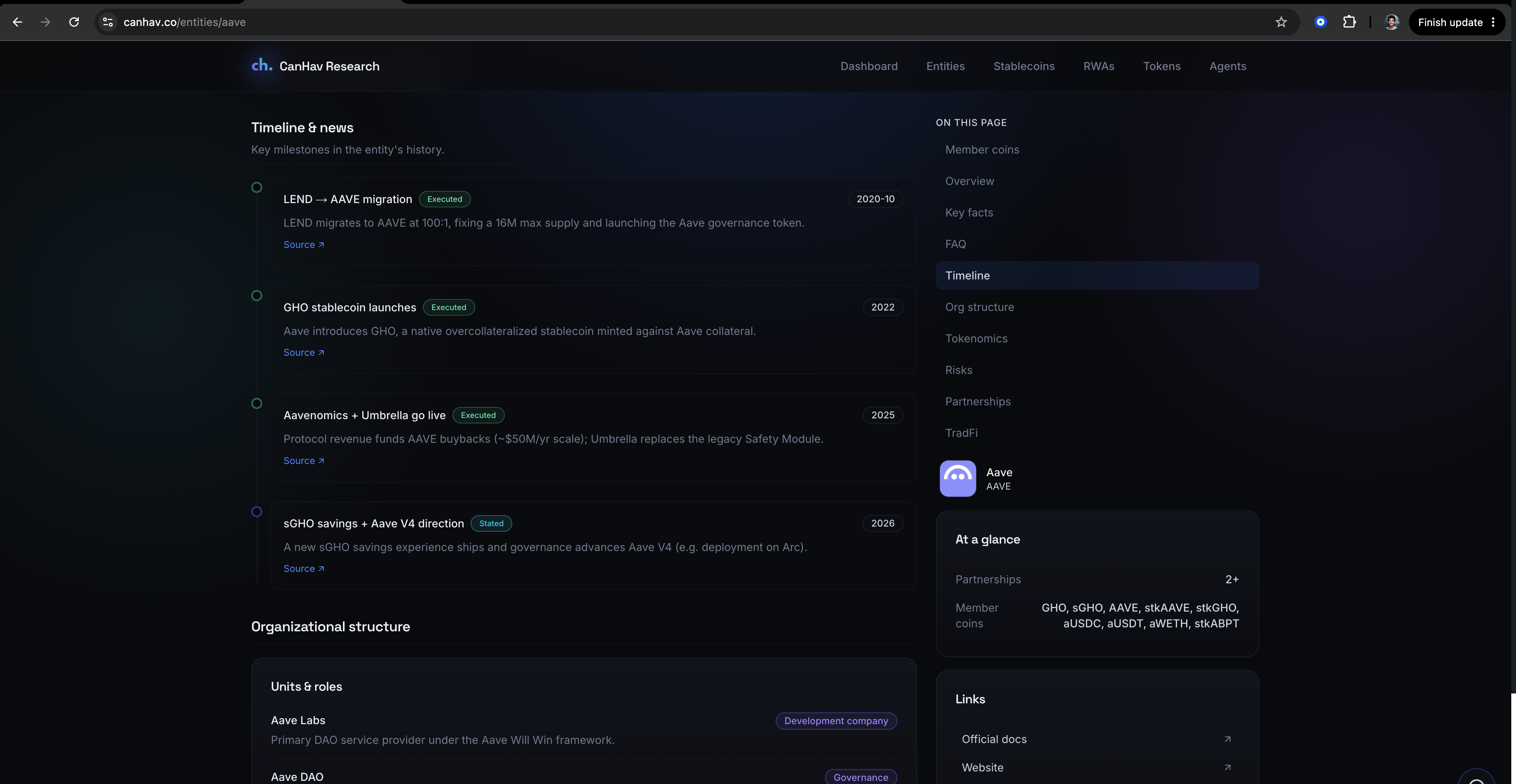Click Executed badge on GHO stablecoin launches
The height and width of the screenshot is (784, 1516).
coord(448,308)
